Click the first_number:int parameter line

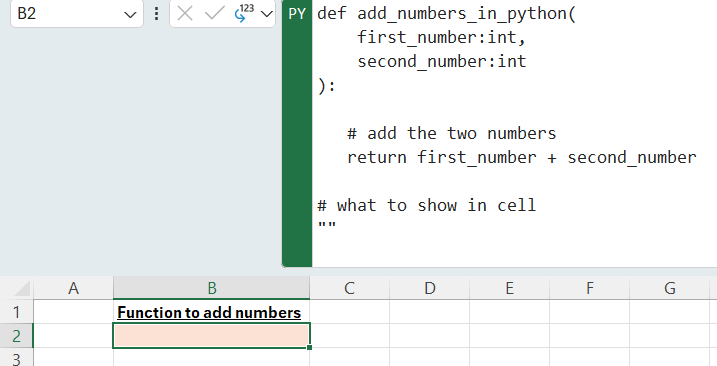tap(441, 38)
